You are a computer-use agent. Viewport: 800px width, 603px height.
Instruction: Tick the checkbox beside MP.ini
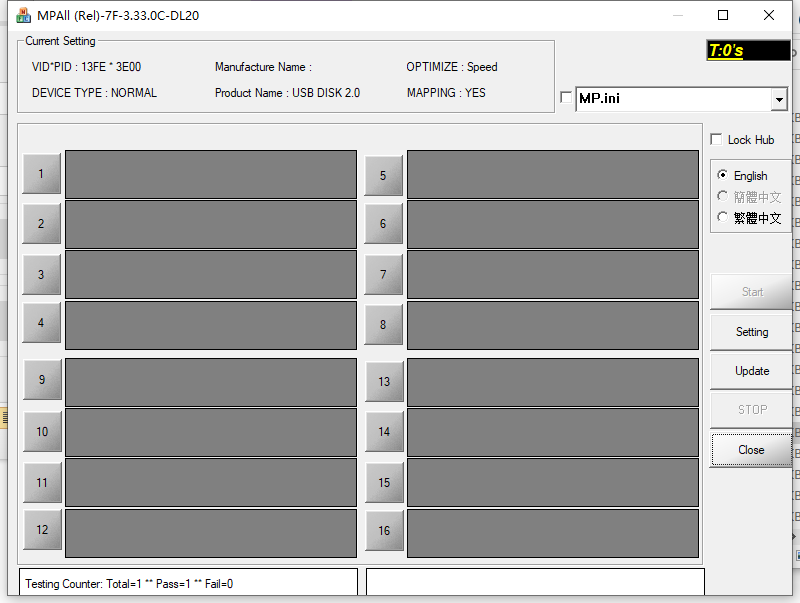click(x=567, y=98)
